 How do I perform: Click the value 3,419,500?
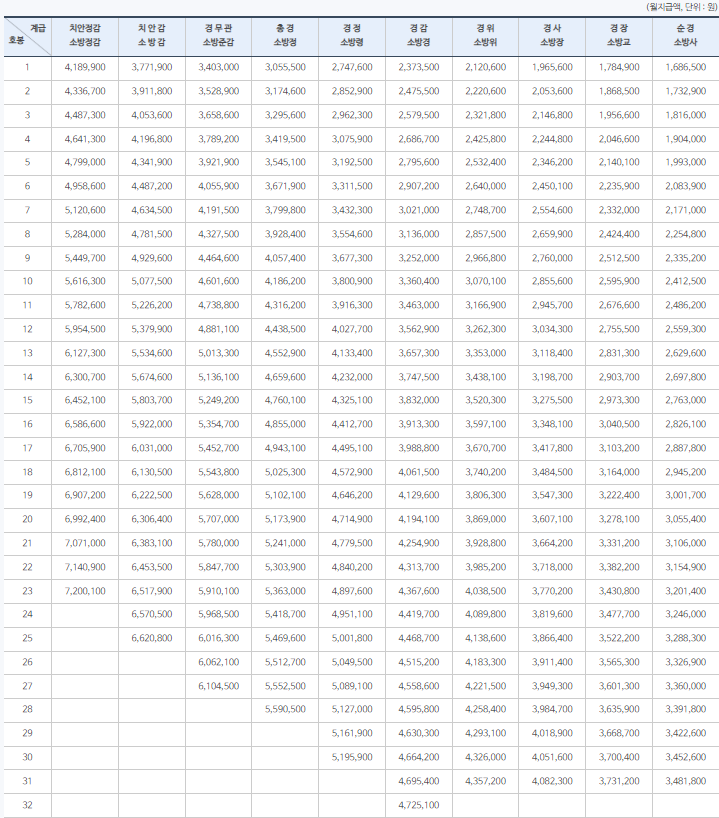pos(285,139)
